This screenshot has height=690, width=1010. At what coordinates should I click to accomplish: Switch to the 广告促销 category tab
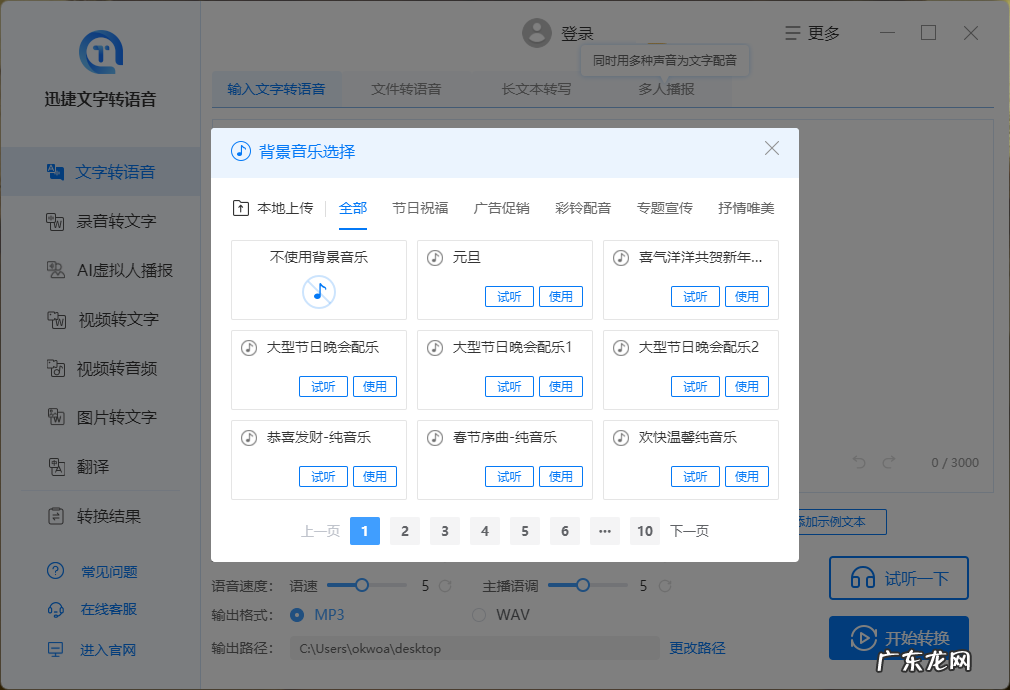(501, 208)
